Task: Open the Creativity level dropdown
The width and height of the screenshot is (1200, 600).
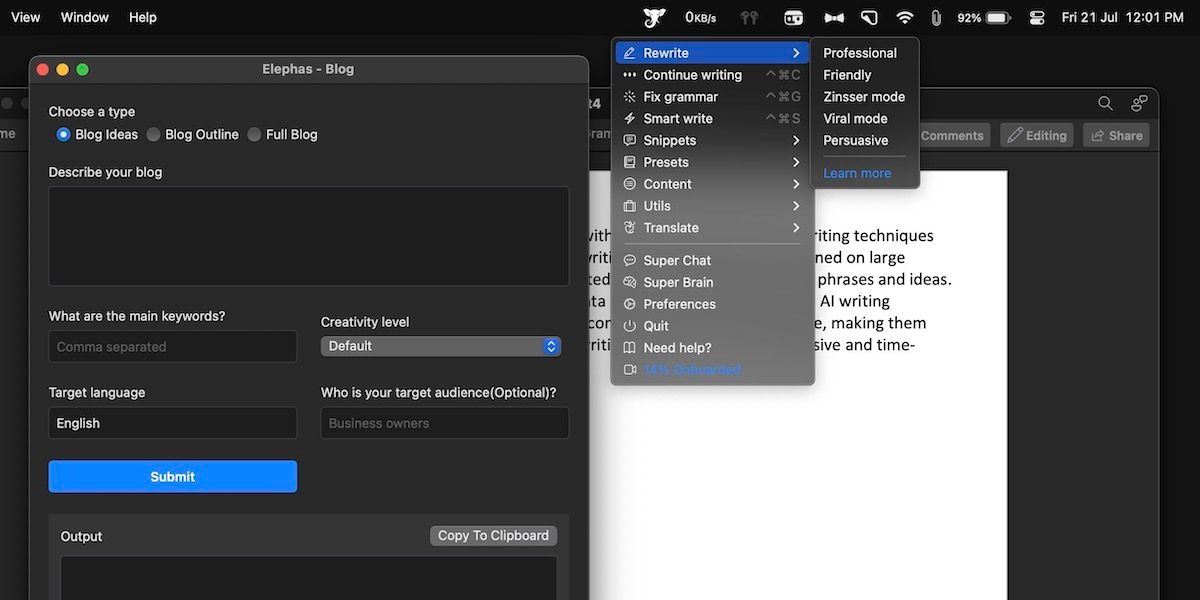Action: 440,346
